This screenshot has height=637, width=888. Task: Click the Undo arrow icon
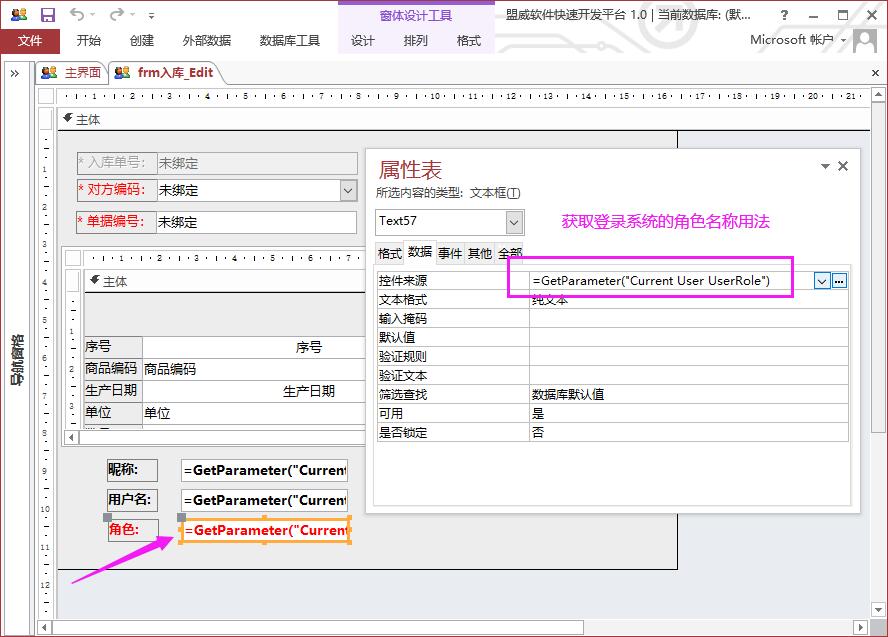pyautogui.click(x=78, y=15)
